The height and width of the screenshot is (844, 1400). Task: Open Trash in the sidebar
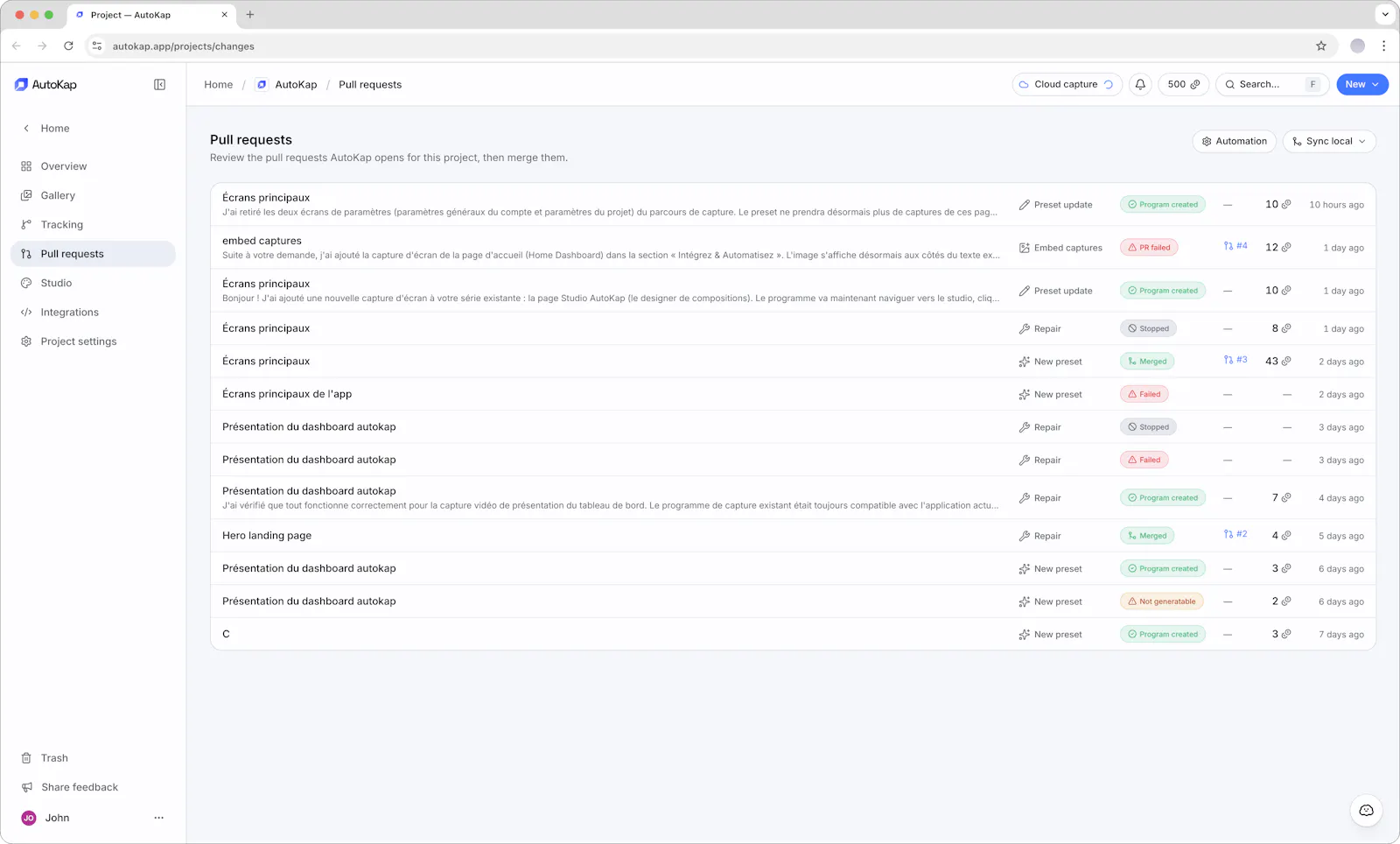[x=93, y=758]
